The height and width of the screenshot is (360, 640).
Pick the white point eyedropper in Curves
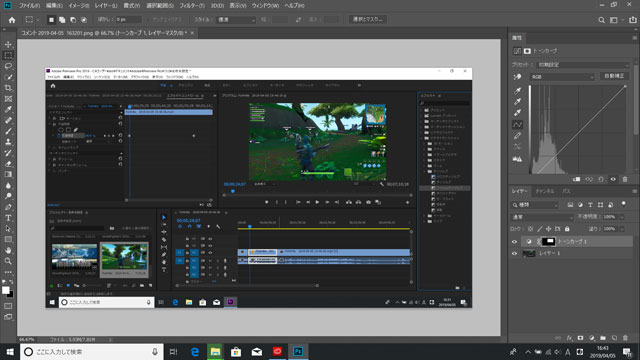point(518,113)
